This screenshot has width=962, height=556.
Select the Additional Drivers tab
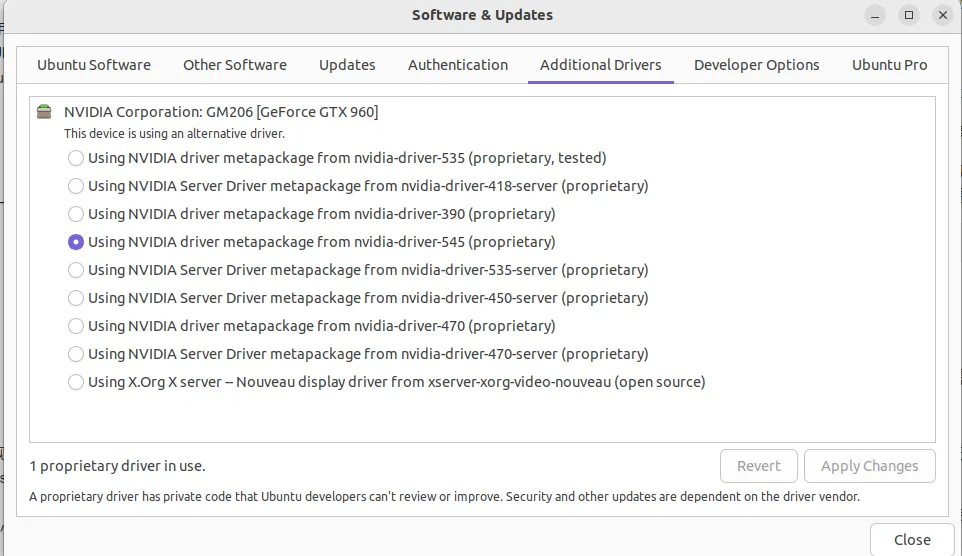(x=601, y=65)
